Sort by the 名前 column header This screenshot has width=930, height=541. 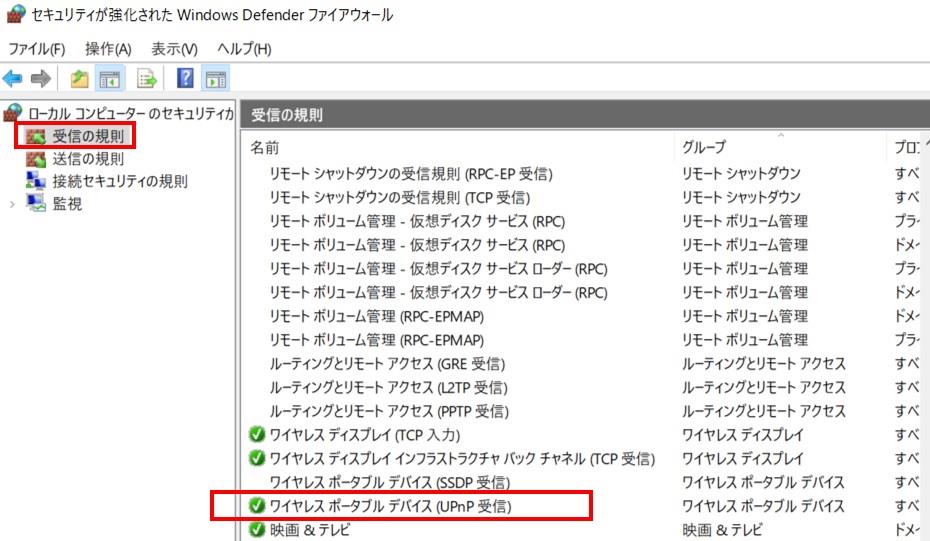click(x=265, y=147)
